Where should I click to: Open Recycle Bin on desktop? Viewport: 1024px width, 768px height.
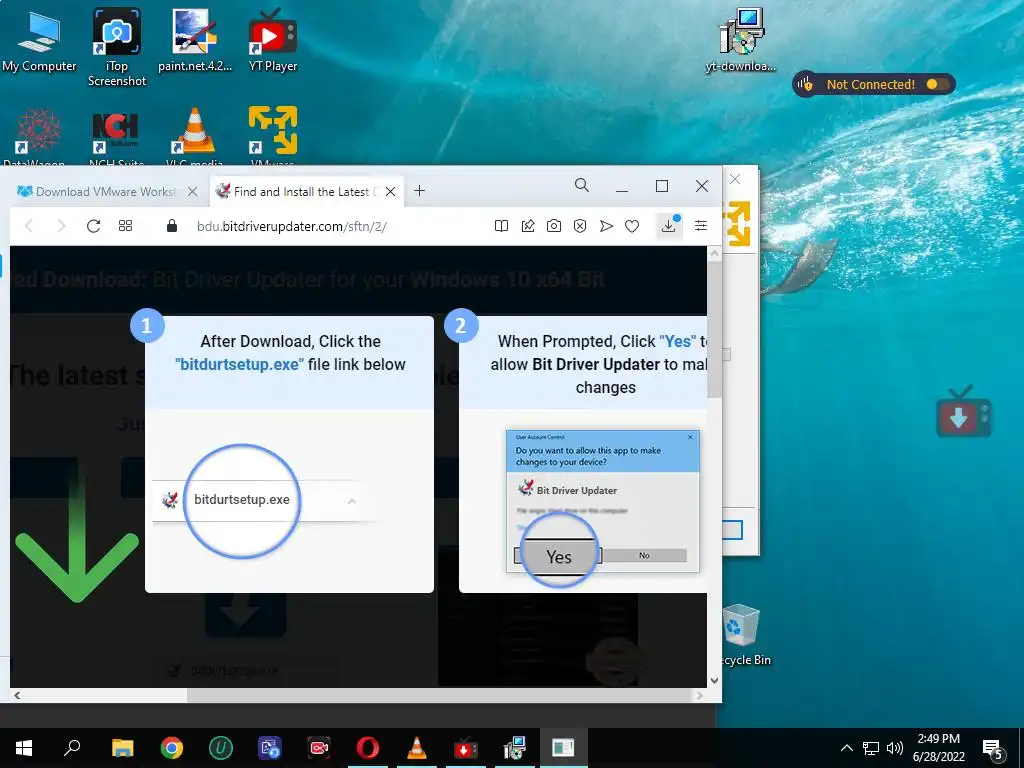[x=743, y=636]
